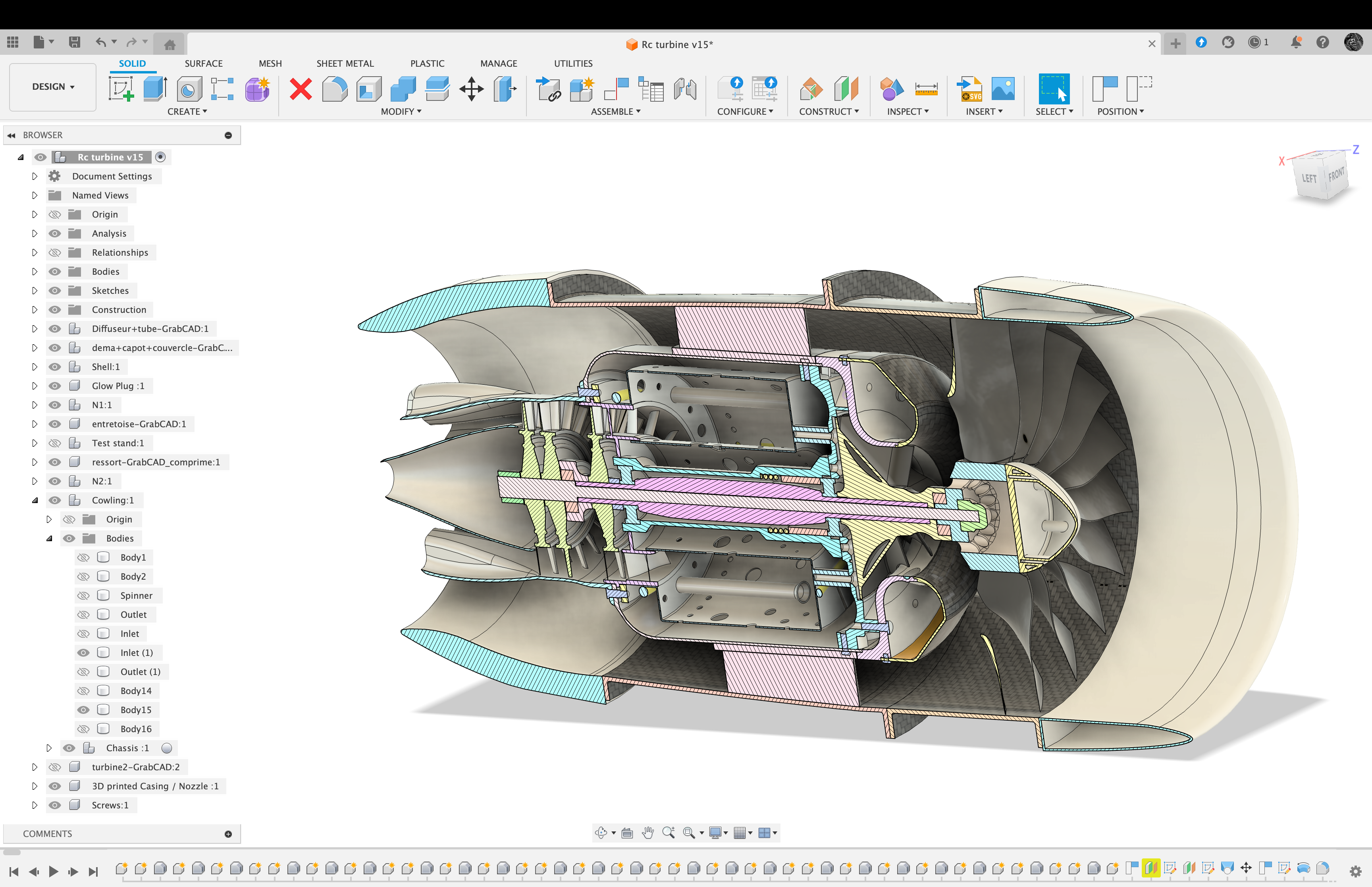Image resolution: width=1372 pixels, height=887 pixels.
Task: Click the Undo arrow
Action: [x=101, y=42]
